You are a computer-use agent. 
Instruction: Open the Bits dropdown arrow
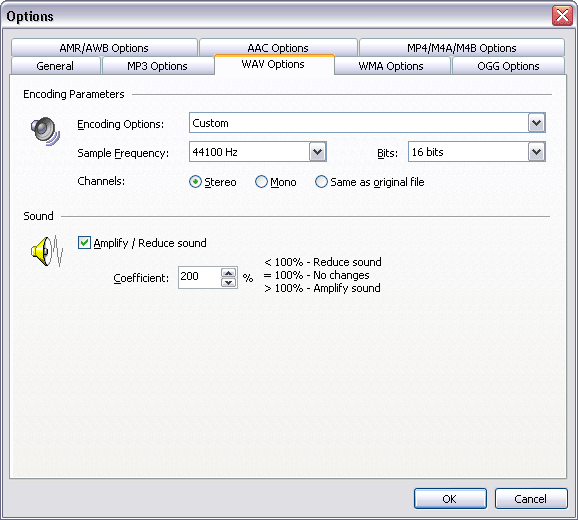[536, 151]
